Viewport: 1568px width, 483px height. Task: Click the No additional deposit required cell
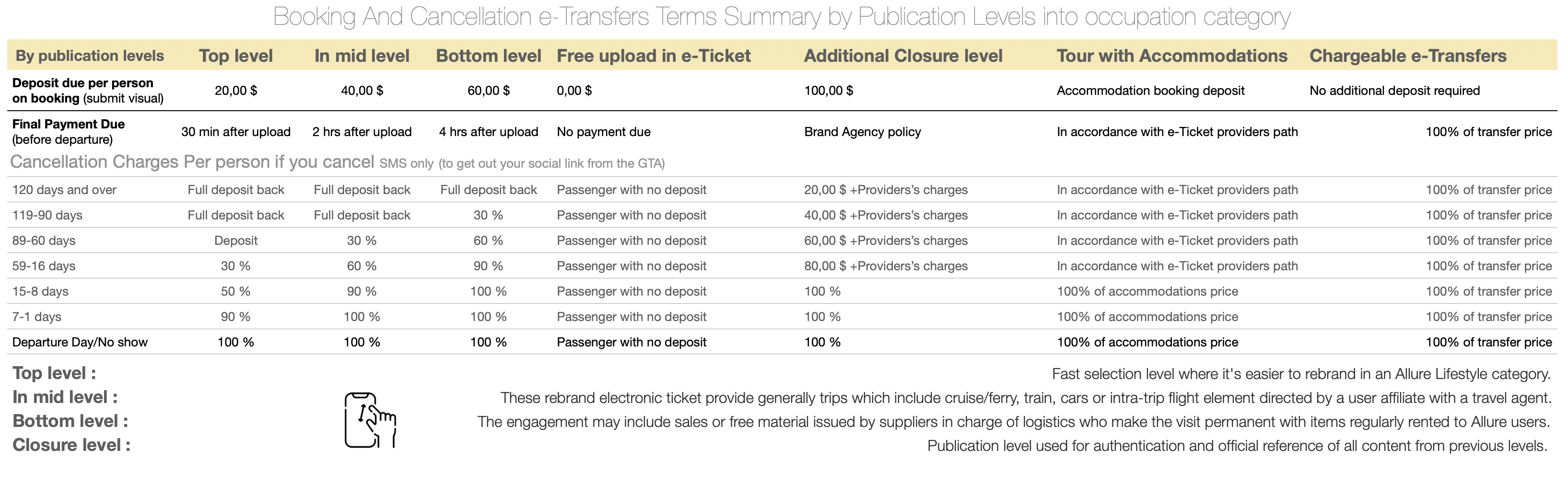1394,91
